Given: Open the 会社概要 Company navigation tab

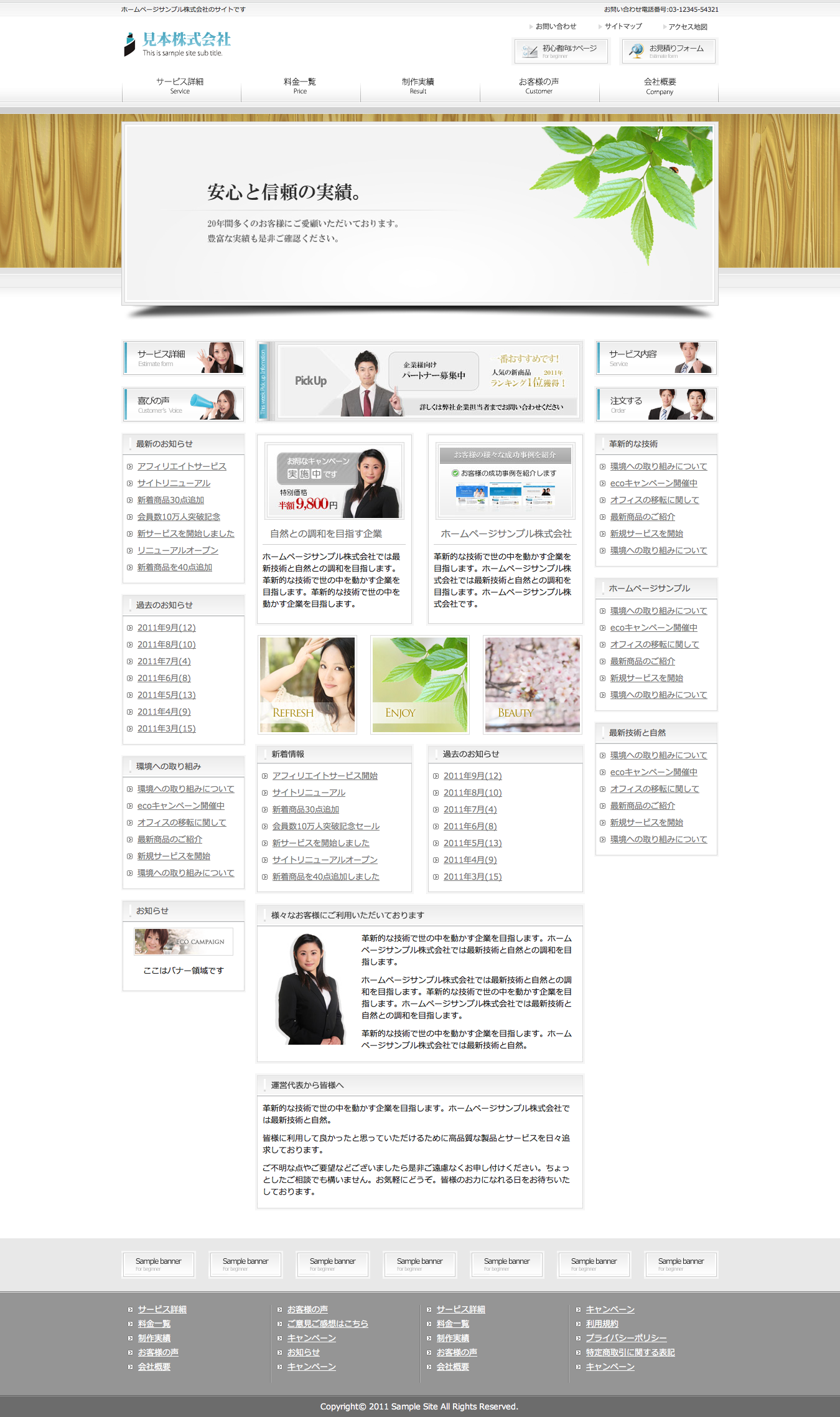Looking at the screenshot, I should point(659,86).
